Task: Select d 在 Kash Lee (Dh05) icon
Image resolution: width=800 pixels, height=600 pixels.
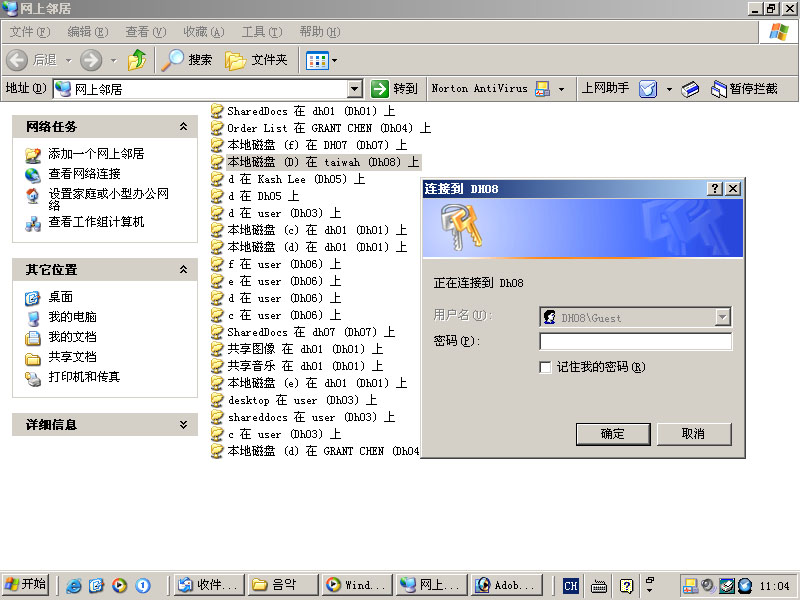Action: [217, 179]
